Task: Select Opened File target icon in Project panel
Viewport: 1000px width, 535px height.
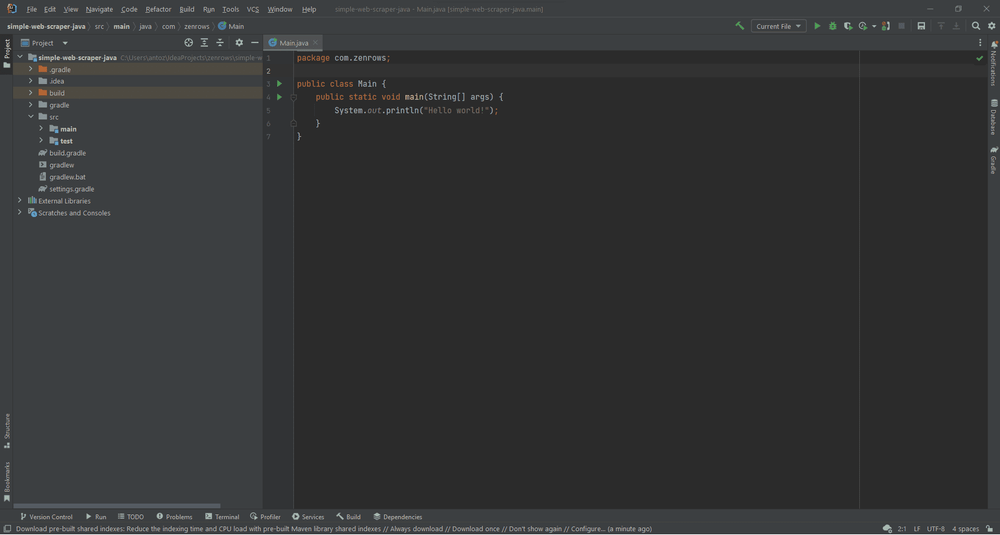Action: pos(189,43)
